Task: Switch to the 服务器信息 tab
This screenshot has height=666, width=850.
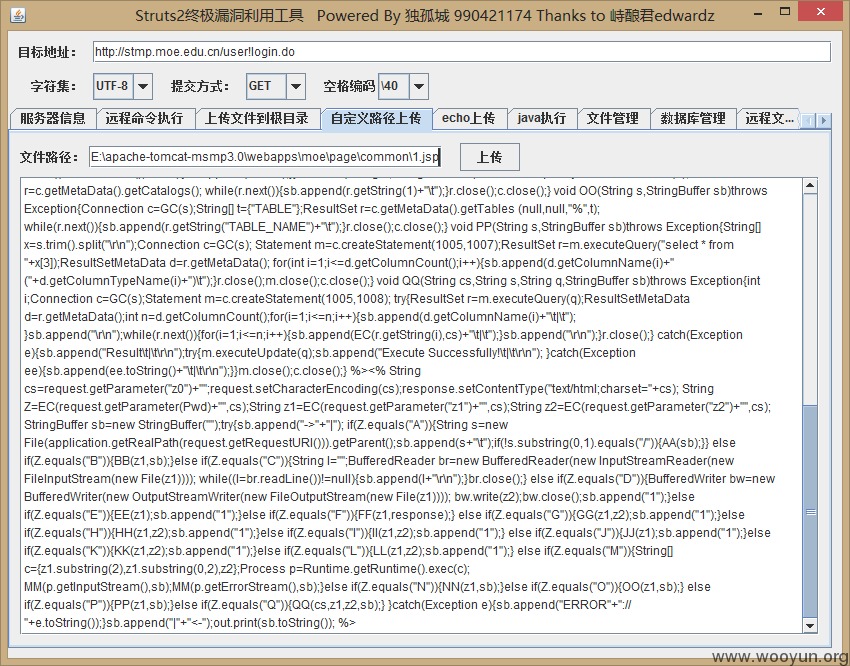Action: click(53, 119)
